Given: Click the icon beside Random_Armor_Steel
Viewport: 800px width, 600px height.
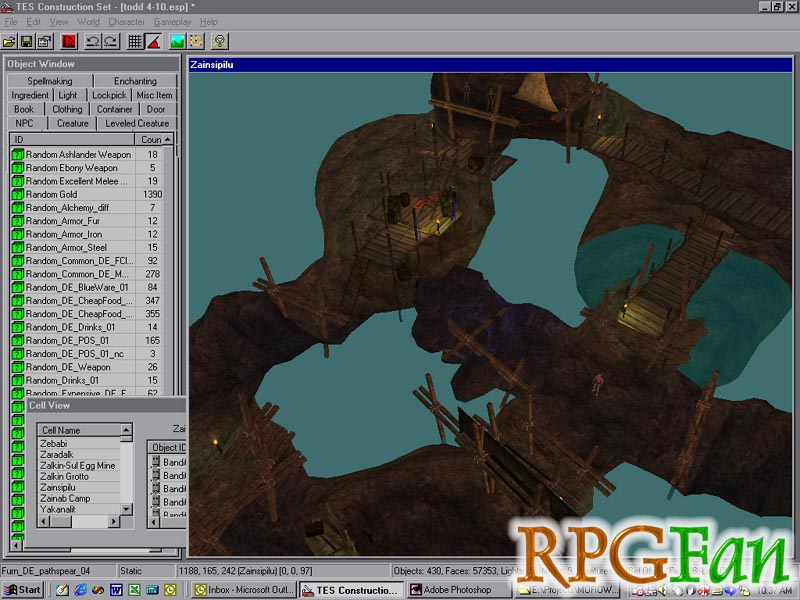Looking at the screenshot, I should (x=18, y=247).
